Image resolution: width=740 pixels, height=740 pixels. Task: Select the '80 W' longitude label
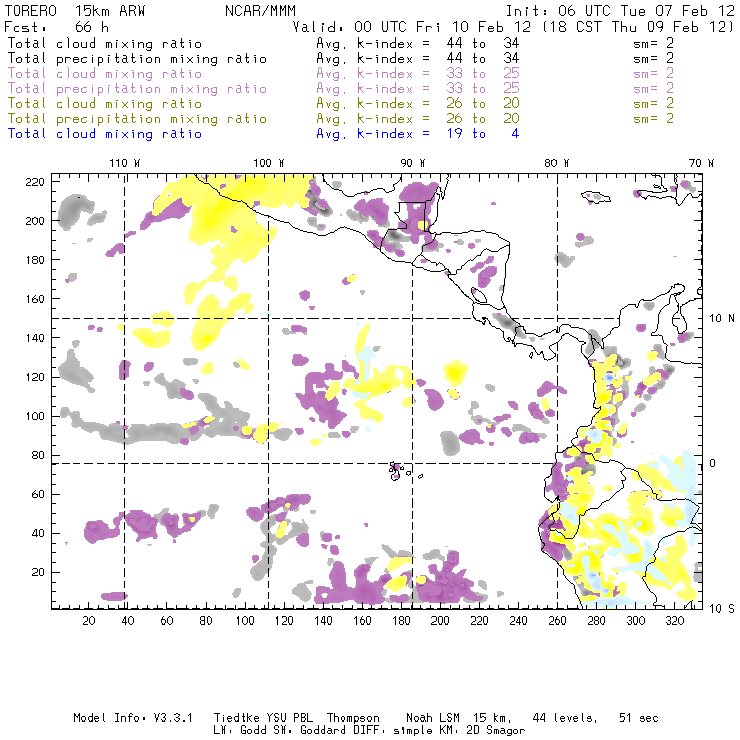[557, 163]
